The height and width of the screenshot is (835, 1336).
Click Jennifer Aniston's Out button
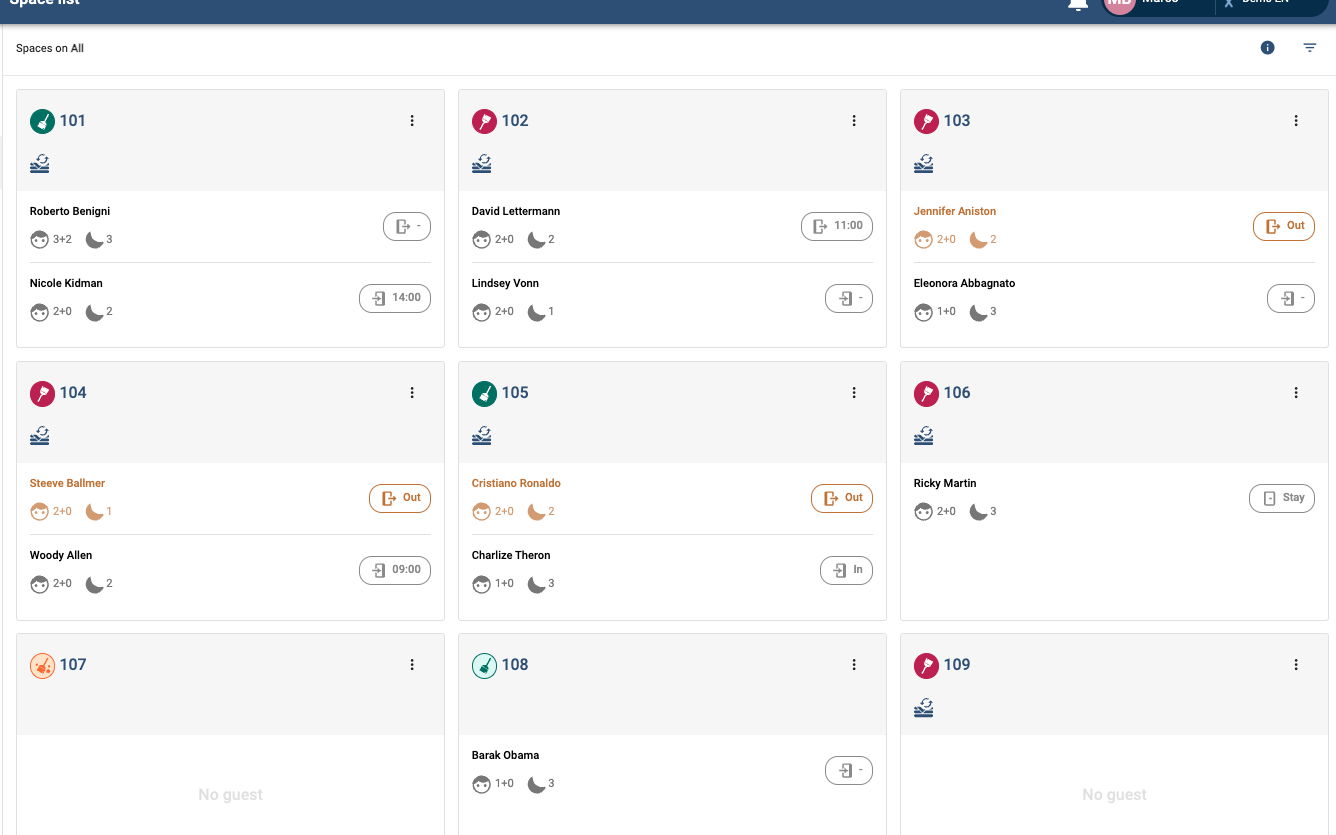1284,226
